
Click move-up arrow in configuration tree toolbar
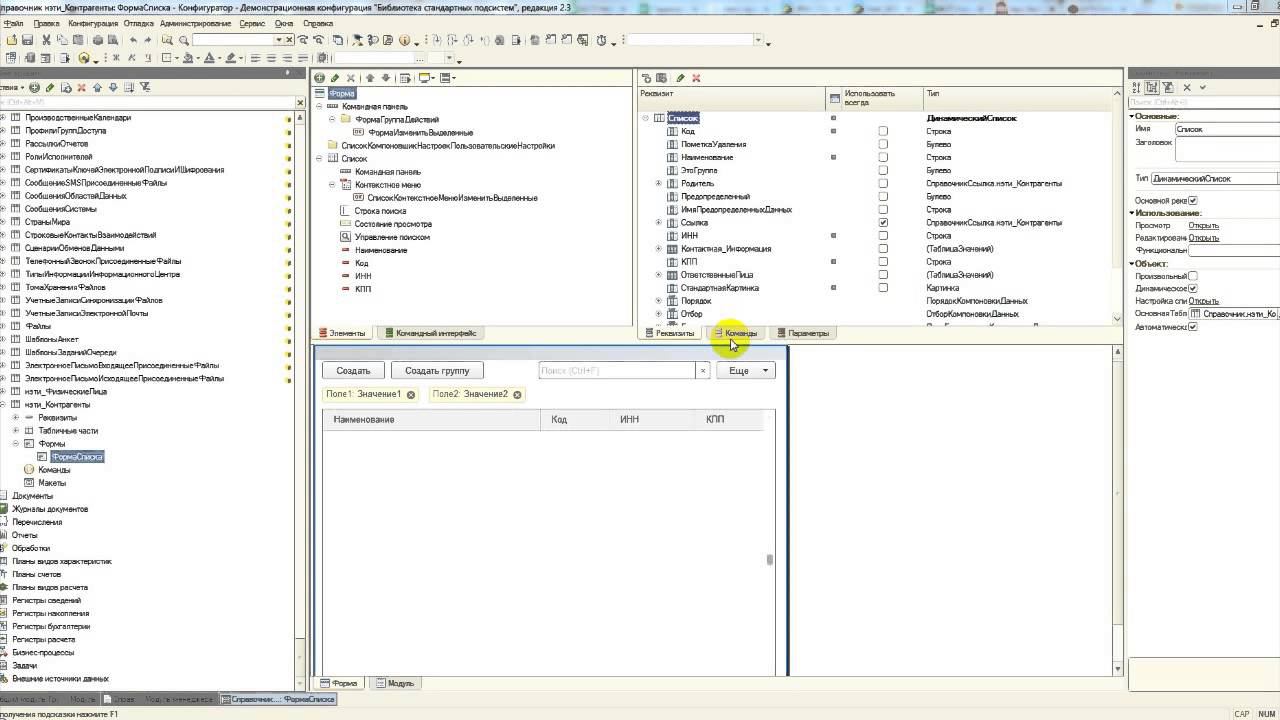(97, 87)
